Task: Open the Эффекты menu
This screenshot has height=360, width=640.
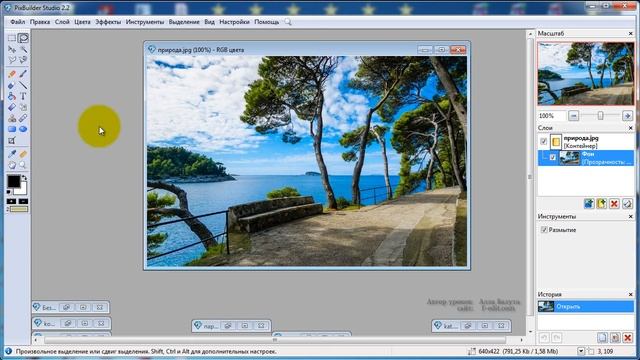Action: click(108, 22)
